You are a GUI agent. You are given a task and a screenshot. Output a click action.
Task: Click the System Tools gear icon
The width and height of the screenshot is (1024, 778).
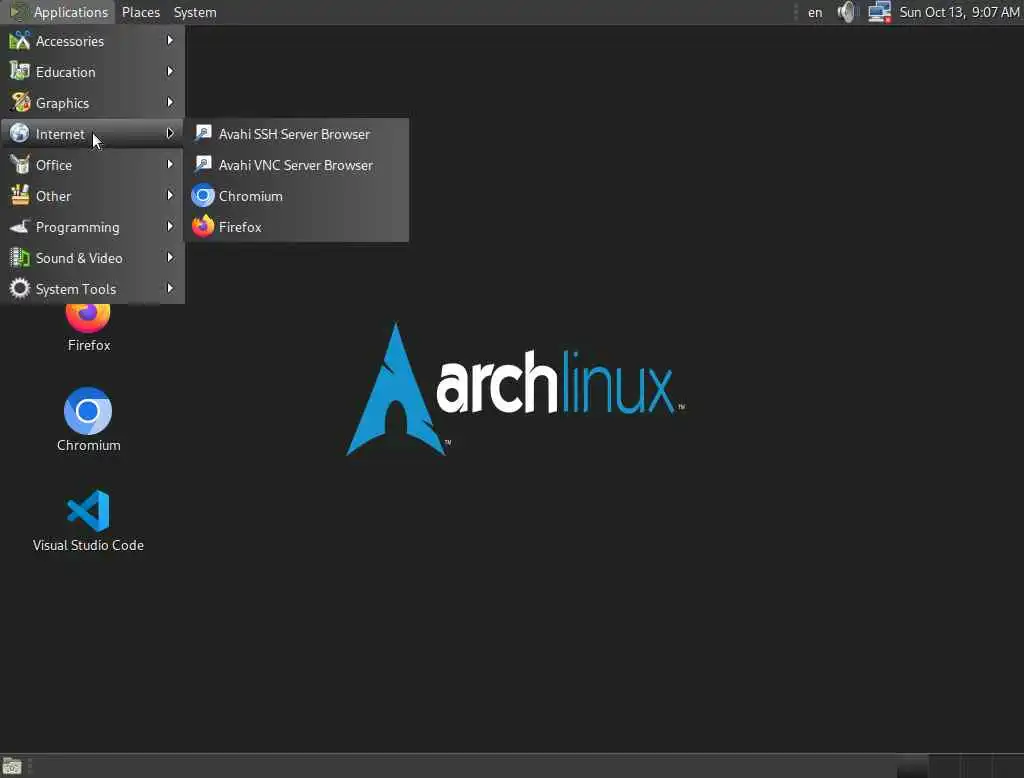tap(20, 288)
